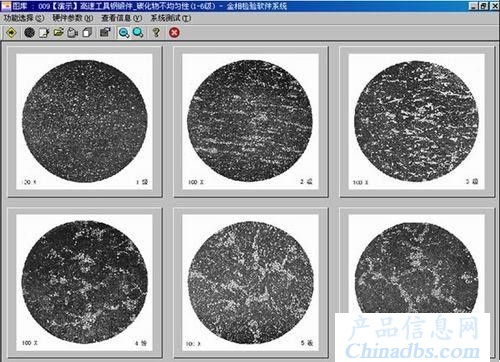
Task: Open the 系统测试 menu
Action: tap(170, 18)
